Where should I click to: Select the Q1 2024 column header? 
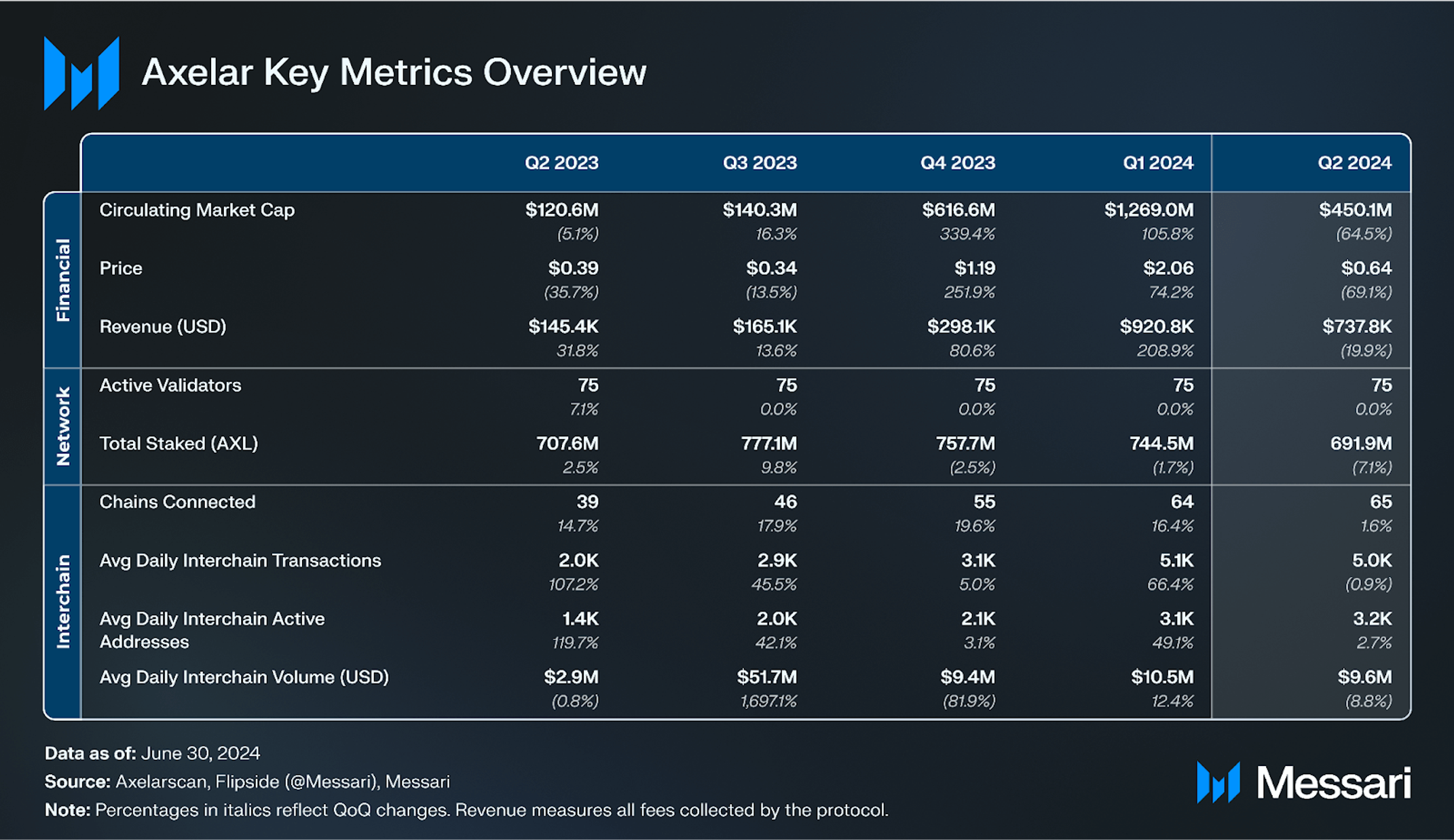1157,163
